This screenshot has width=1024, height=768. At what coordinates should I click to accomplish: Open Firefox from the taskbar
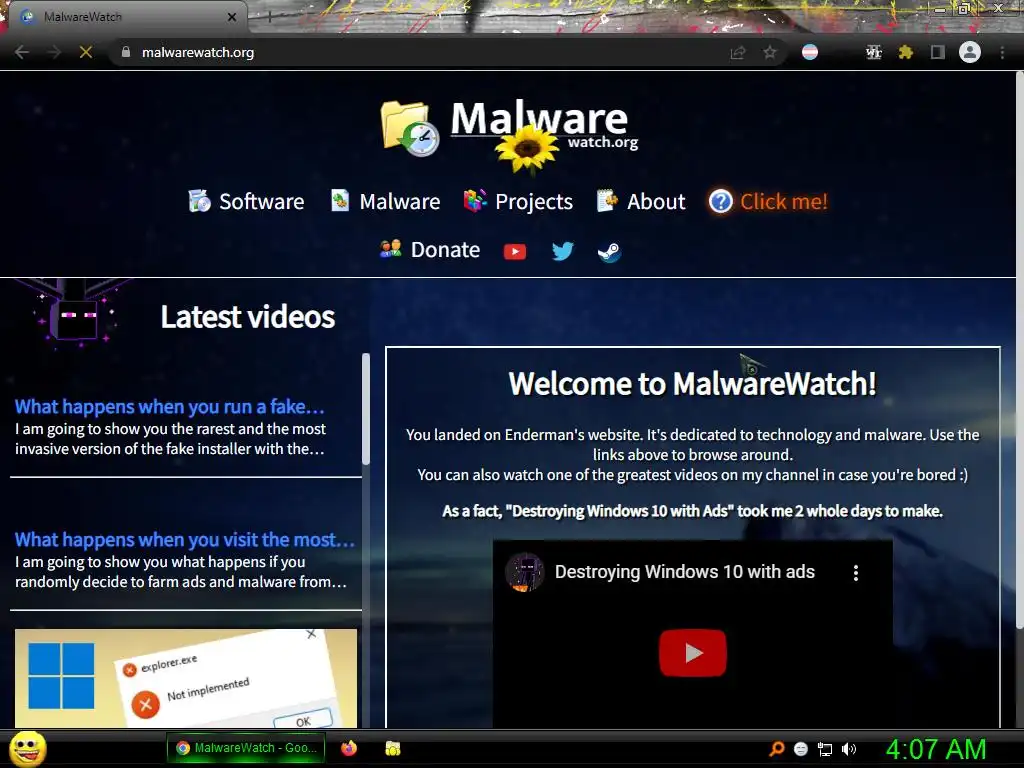349,748
